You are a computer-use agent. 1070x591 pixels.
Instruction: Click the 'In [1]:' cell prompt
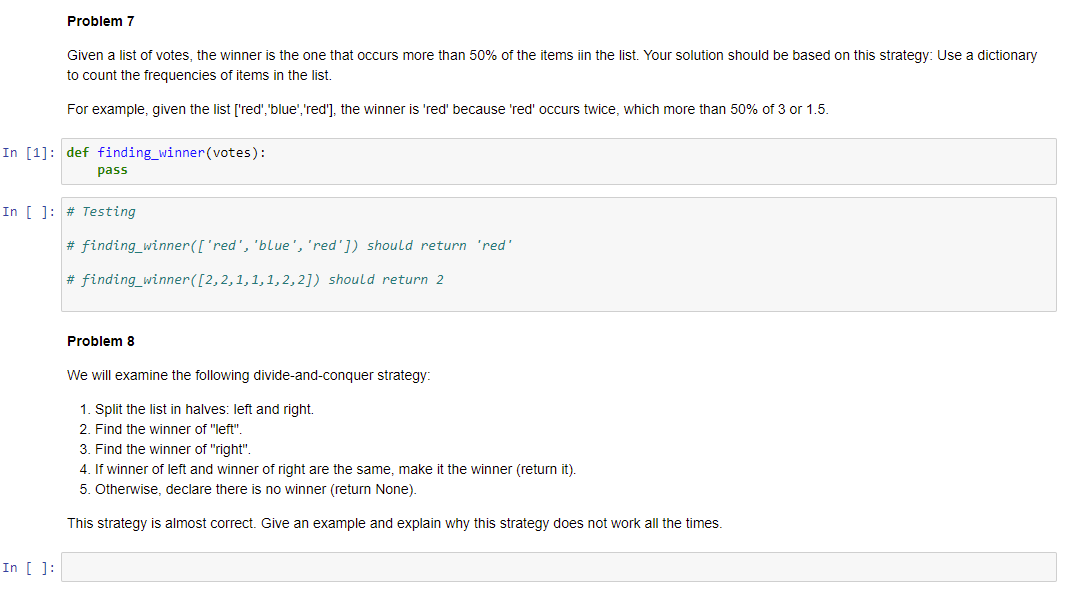point(29,153)
